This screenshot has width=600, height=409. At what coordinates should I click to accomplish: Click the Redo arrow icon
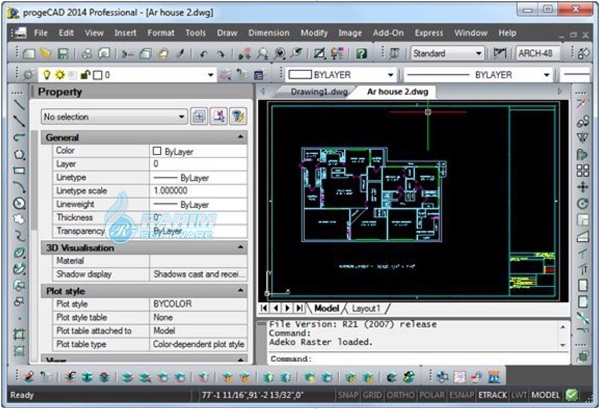tap(221, 54)
